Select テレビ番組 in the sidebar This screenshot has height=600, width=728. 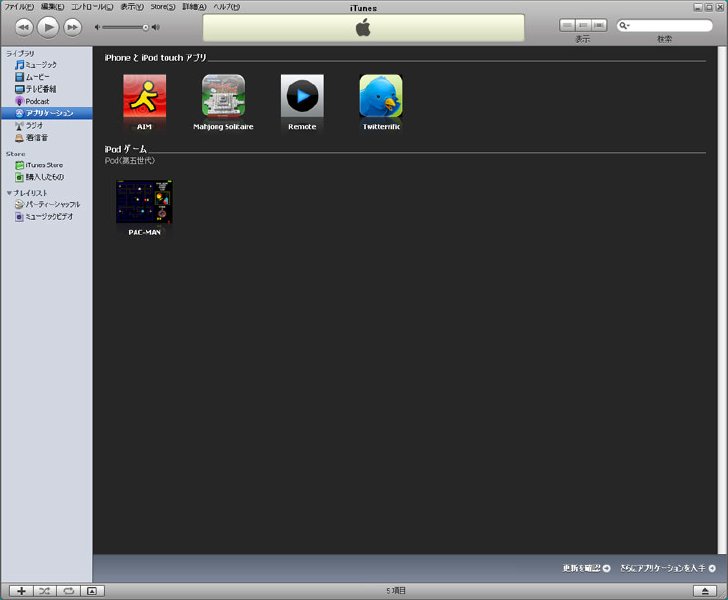(46, 89)
